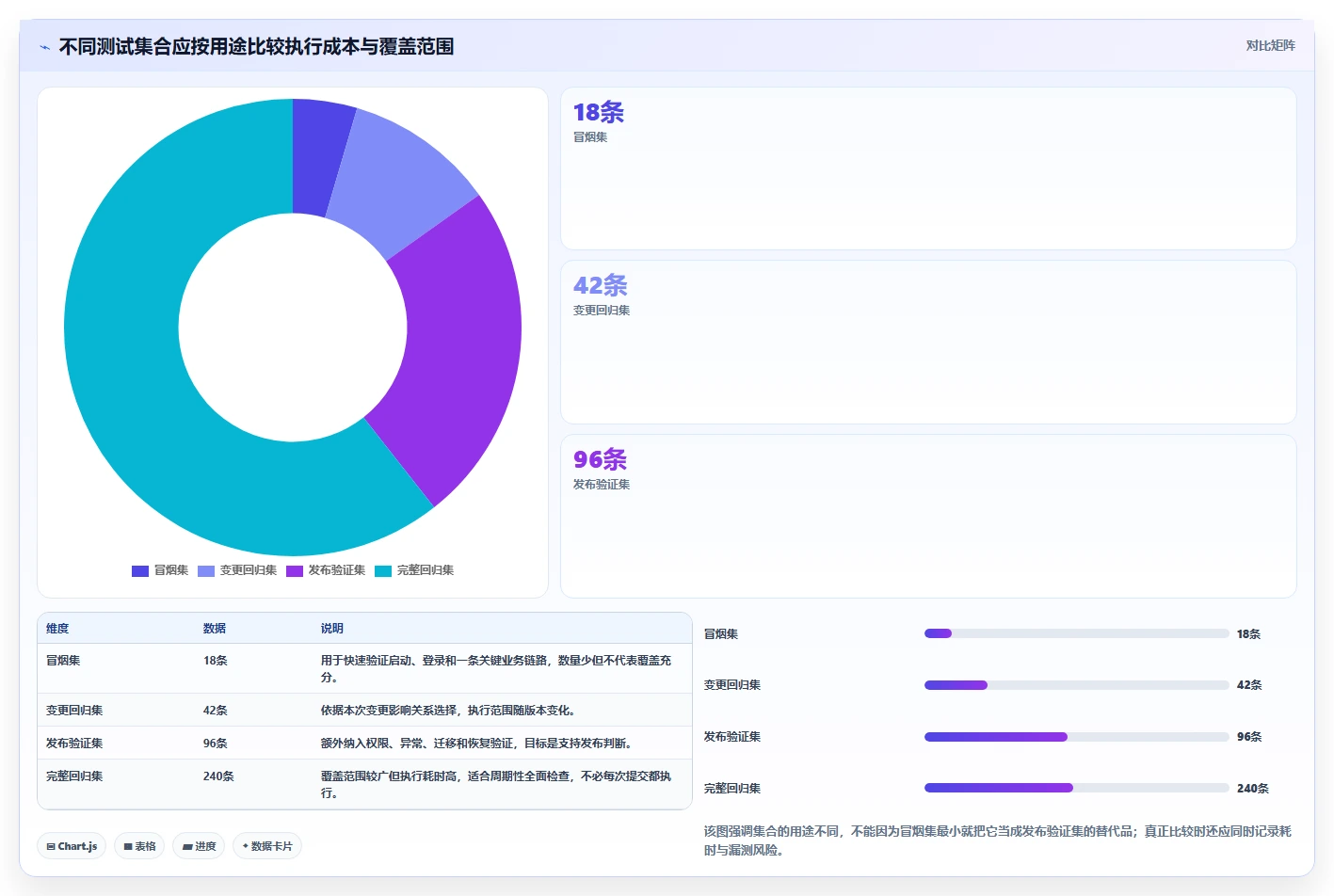Click the 表格 tag chip
The height and width of the screenshot is (896, 1334).
[x=139, y=846]
